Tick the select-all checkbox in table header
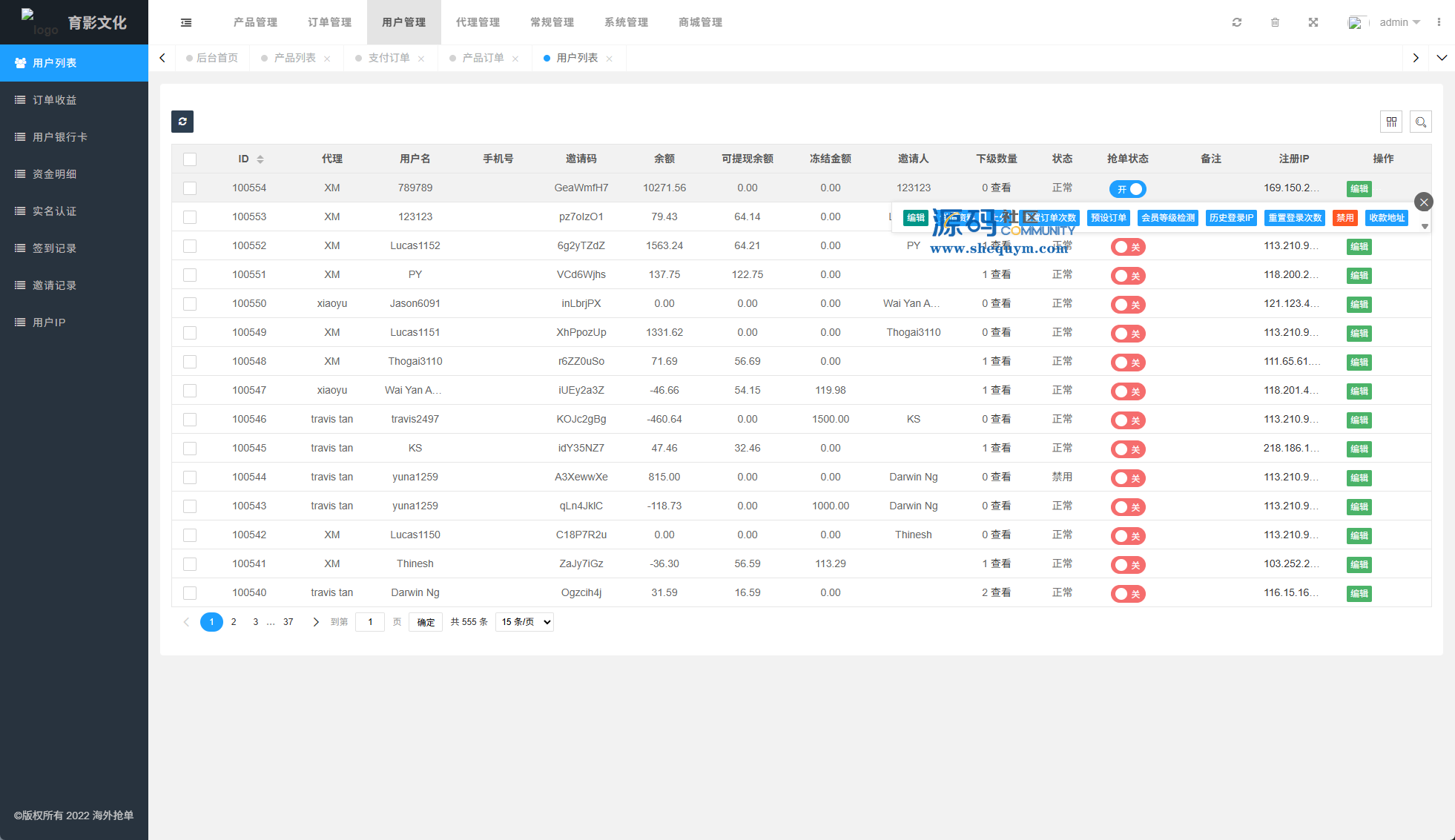The width and height of the screenshot is (1455, 840). 190,159
